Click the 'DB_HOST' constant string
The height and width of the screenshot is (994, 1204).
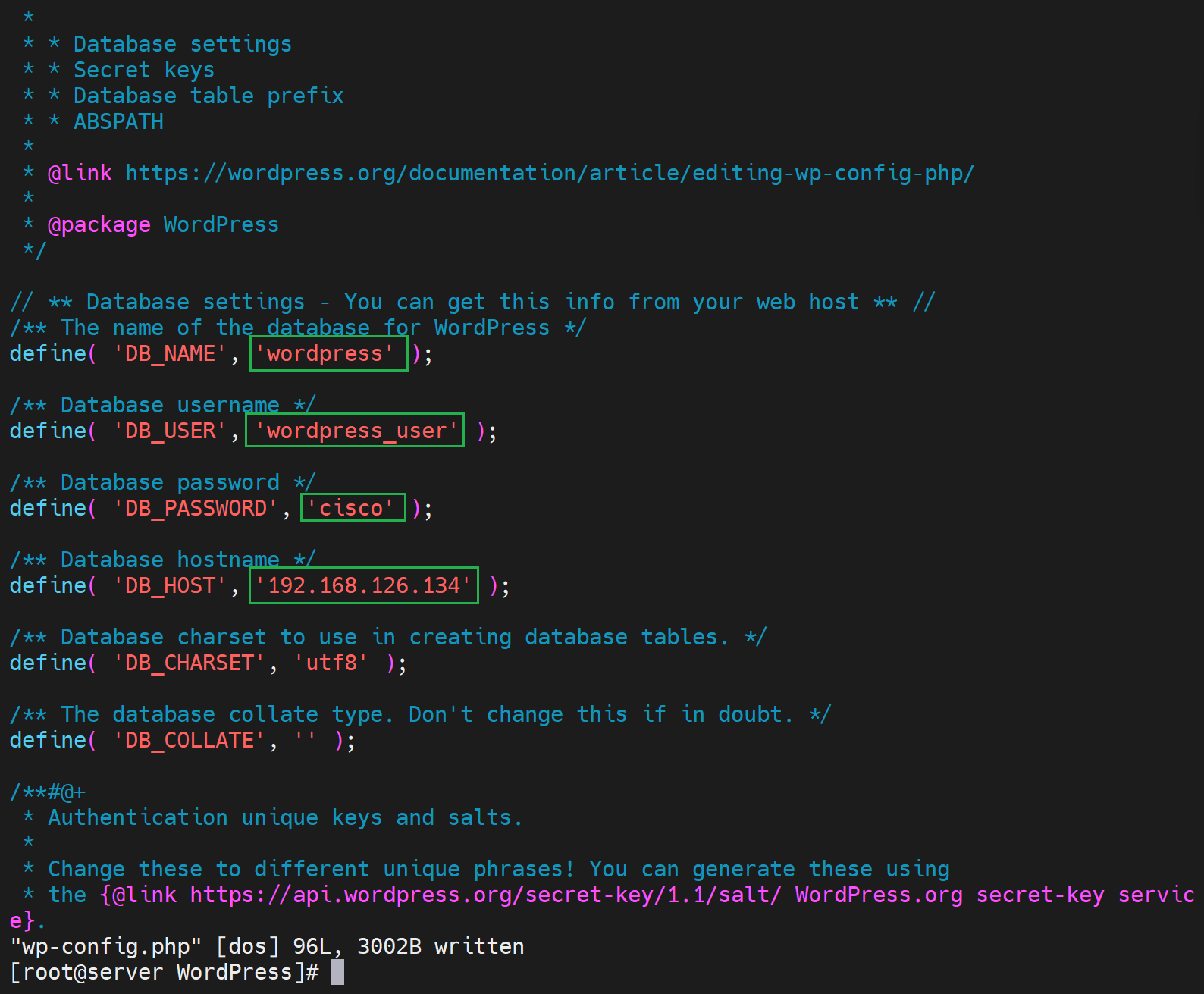tap(170, 586)
